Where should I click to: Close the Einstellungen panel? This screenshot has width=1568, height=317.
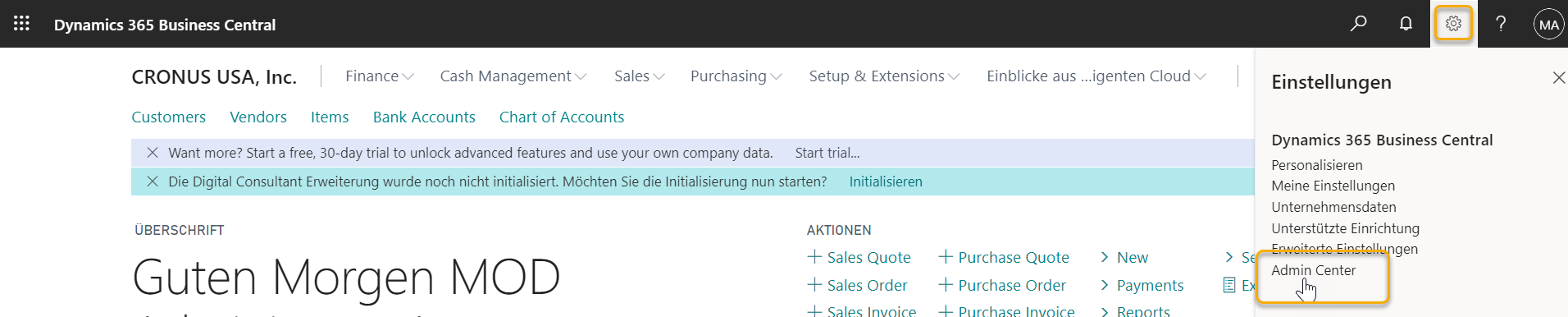tap(1558, 77)
